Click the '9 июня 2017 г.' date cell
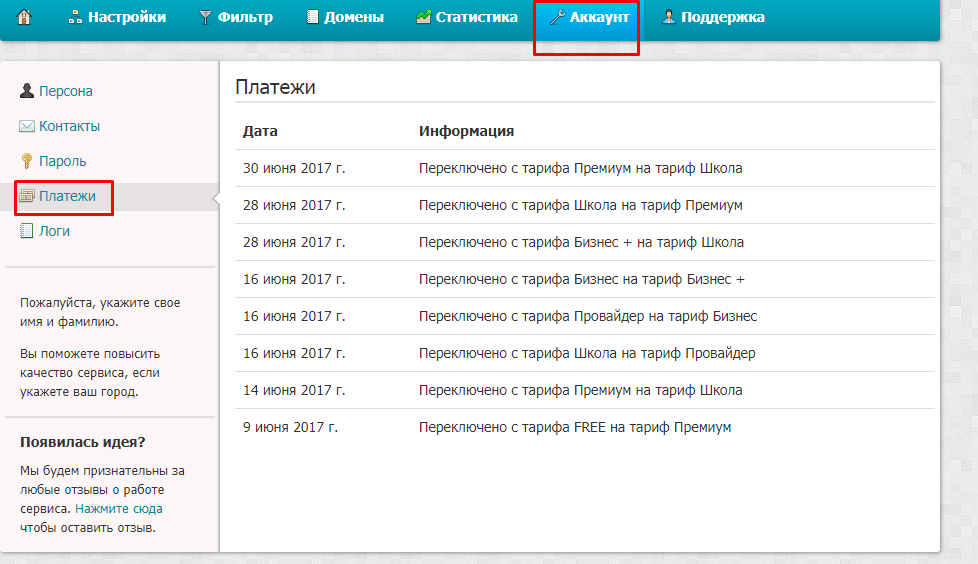The image size is (978, 564). (290, 427)
